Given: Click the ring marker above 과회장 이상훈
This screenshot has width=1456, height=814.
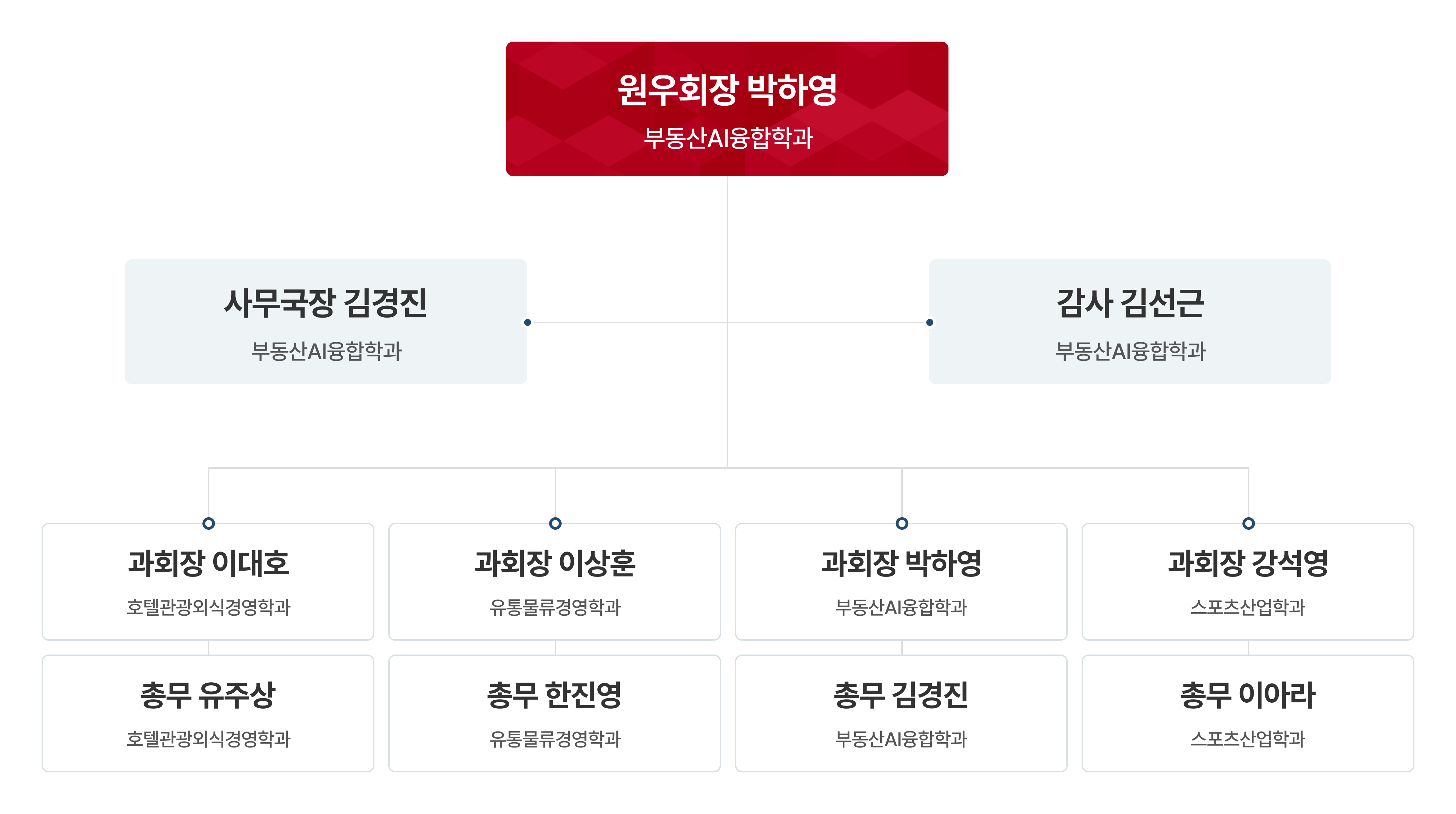Looking at the screenshot, I should click(555, 523).
